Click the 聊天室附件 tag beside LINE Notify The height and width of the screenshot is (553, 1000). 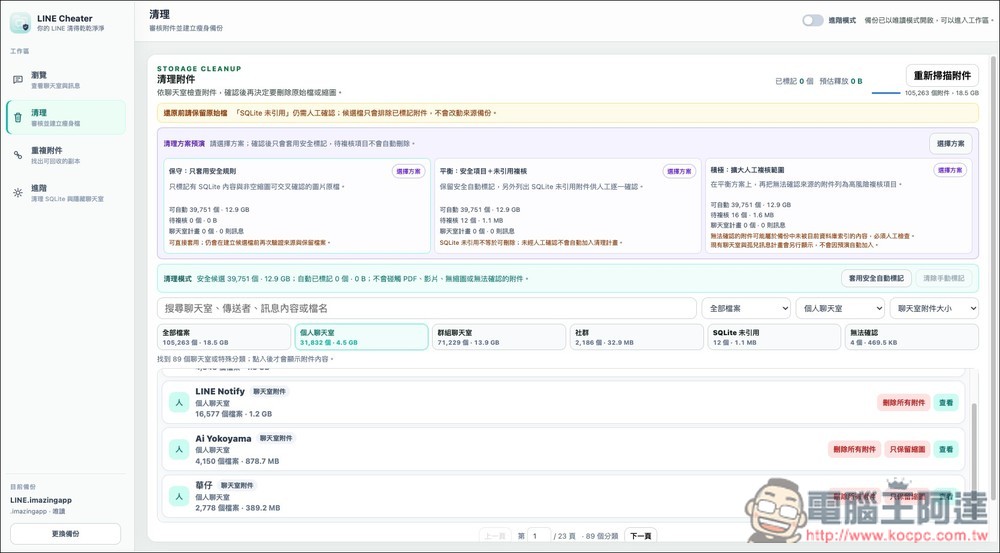pos(270,392)
